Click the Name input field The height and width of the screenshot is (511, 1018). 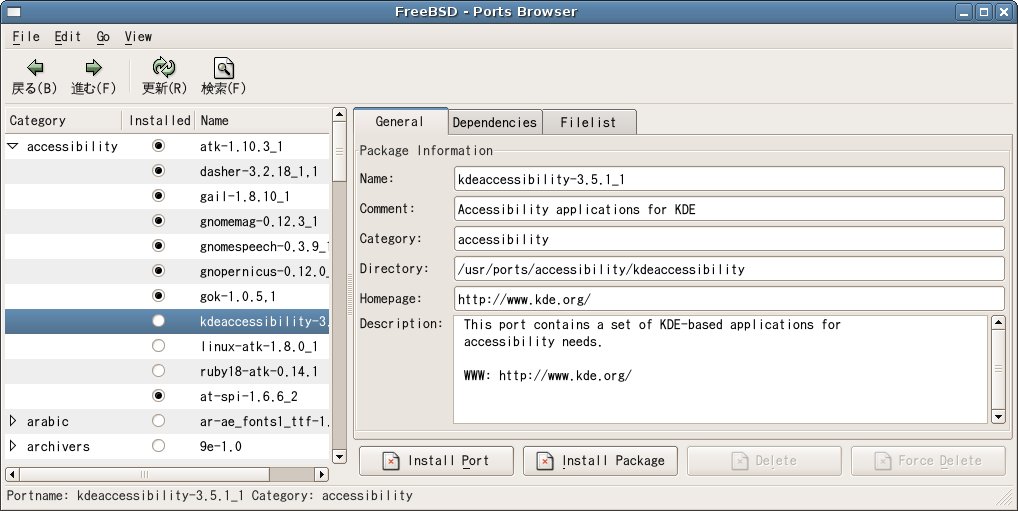tap(729, 179)
